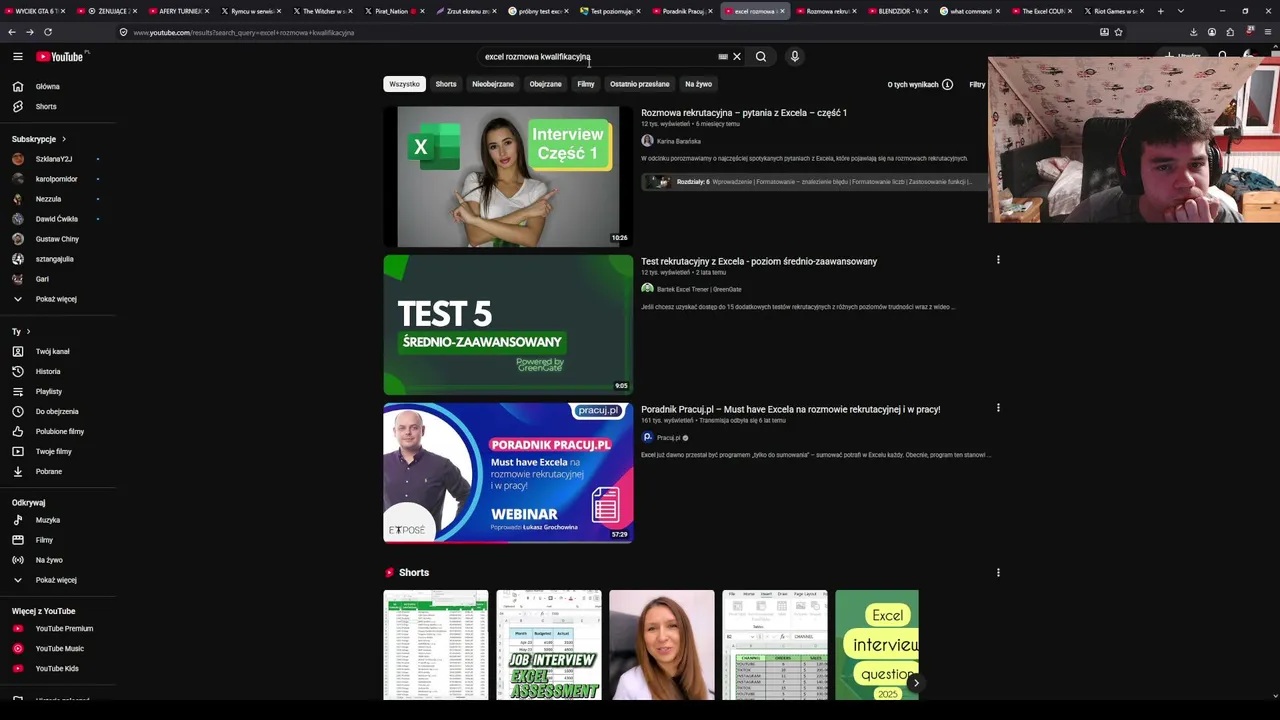Open SzklanaY2J channel subscription
This screenshot has height=720, width=1280.
[x=58, y=159]
